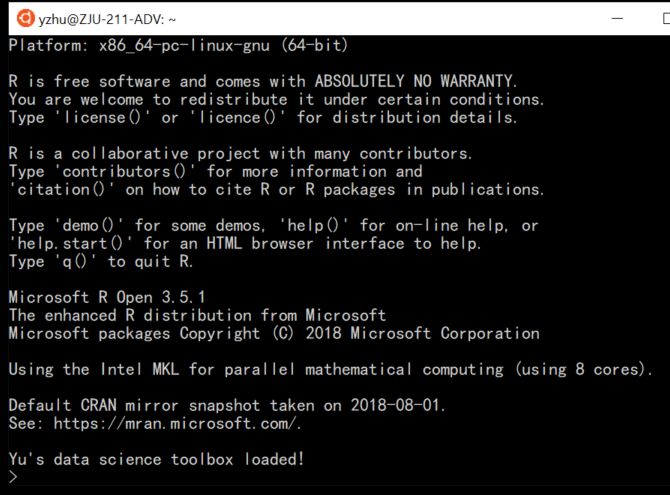Click the 'q()' quit command text
Image resolution: width=670 pixels, height=495 pixels.
coord(76,262)
